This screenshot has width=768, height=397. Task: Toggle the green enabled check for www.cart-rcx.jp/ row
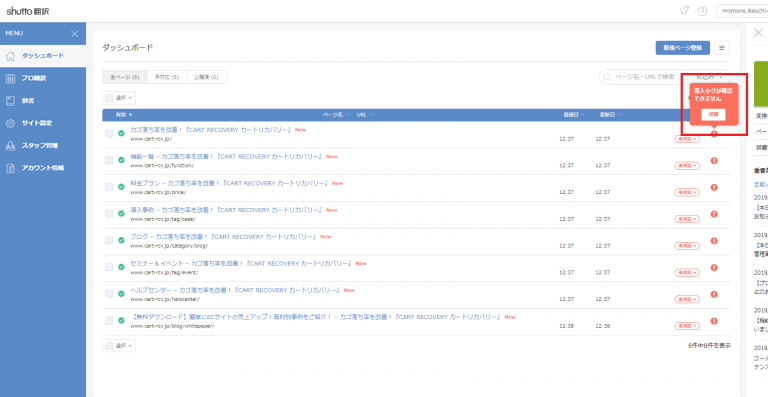coord(121,133)
